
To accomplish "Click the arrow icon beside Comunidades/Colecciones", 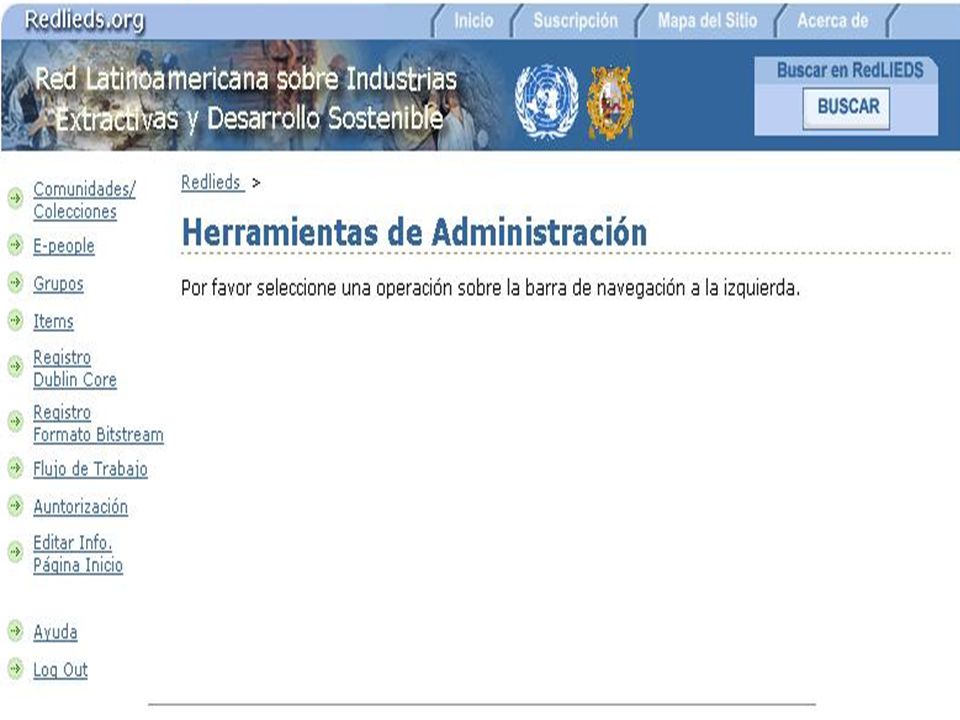I will click(15, 199).
